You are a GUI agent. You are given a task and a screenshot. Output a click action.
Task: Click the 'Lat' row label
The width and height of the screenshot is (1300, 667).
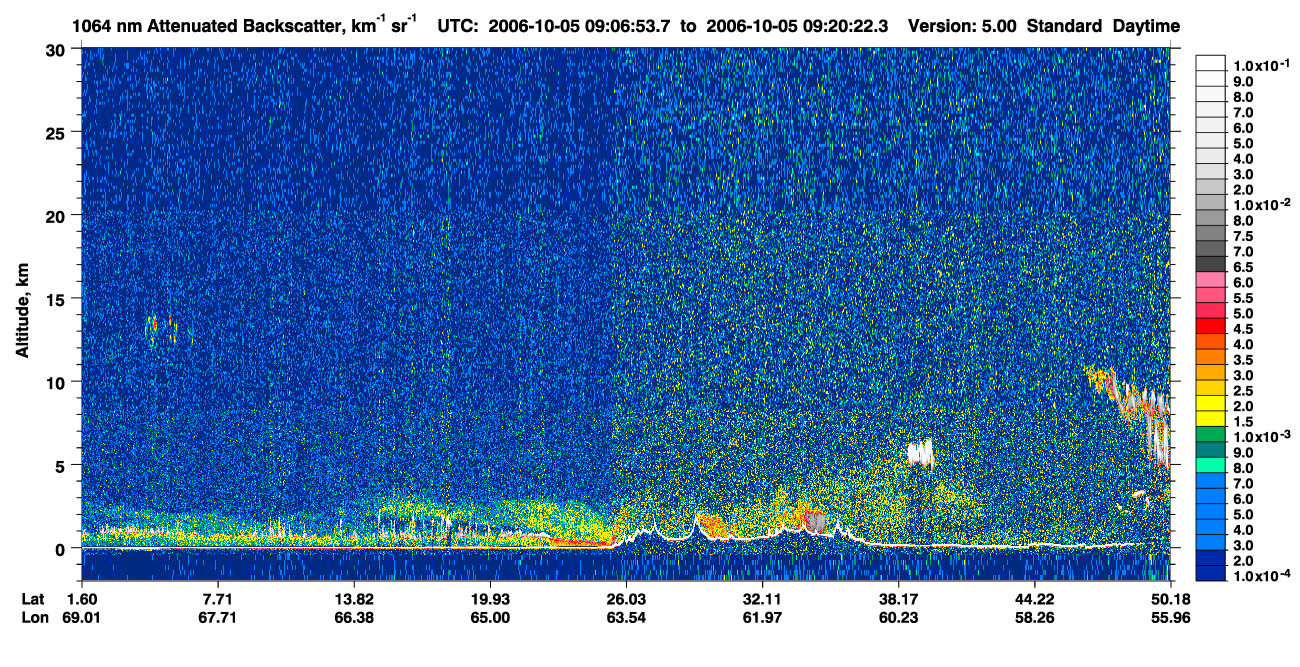(x=33, y=599)
